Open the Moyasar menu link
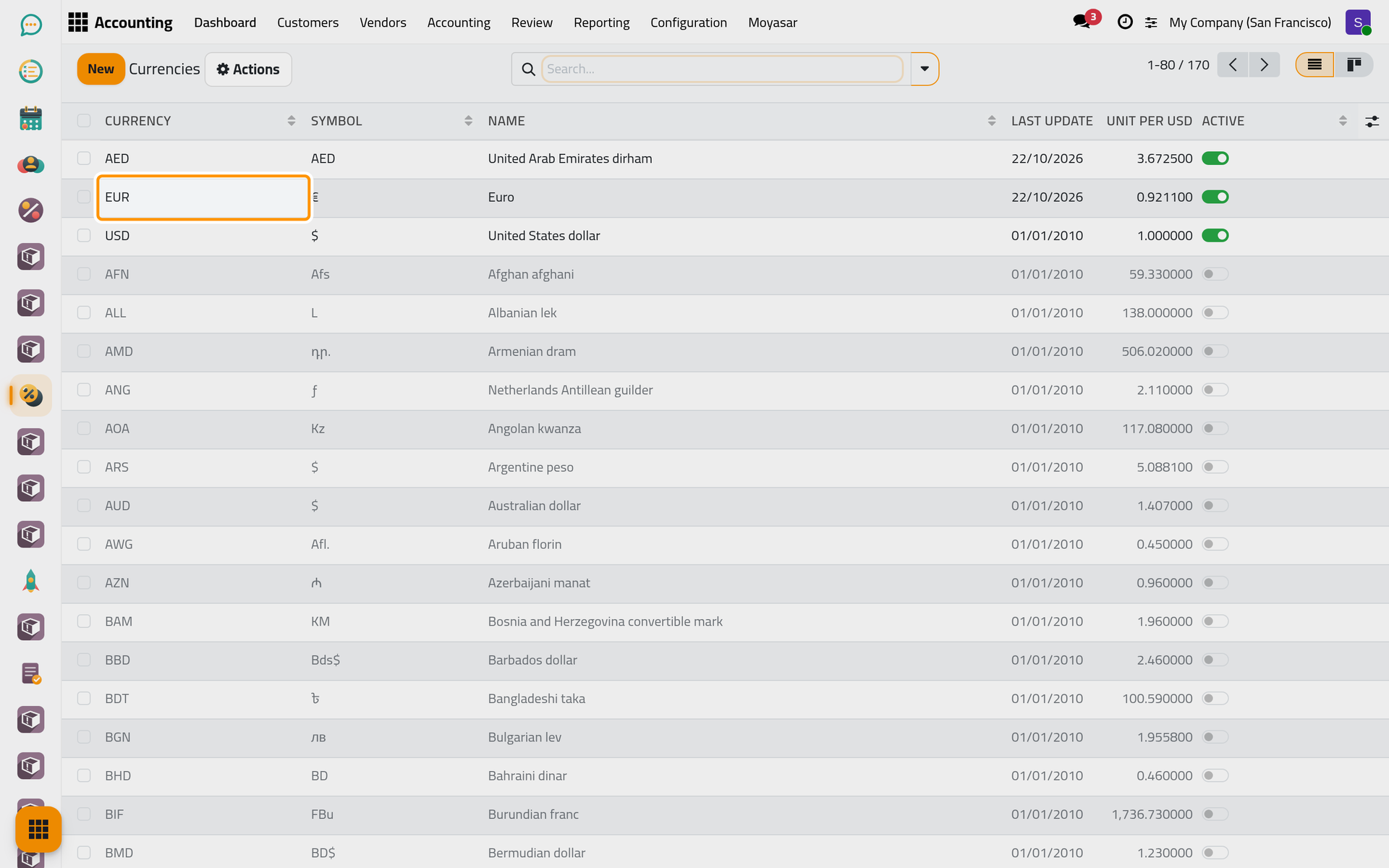Image resolution: width=1389 pixels, height=868 pixels. pos(773,22)
